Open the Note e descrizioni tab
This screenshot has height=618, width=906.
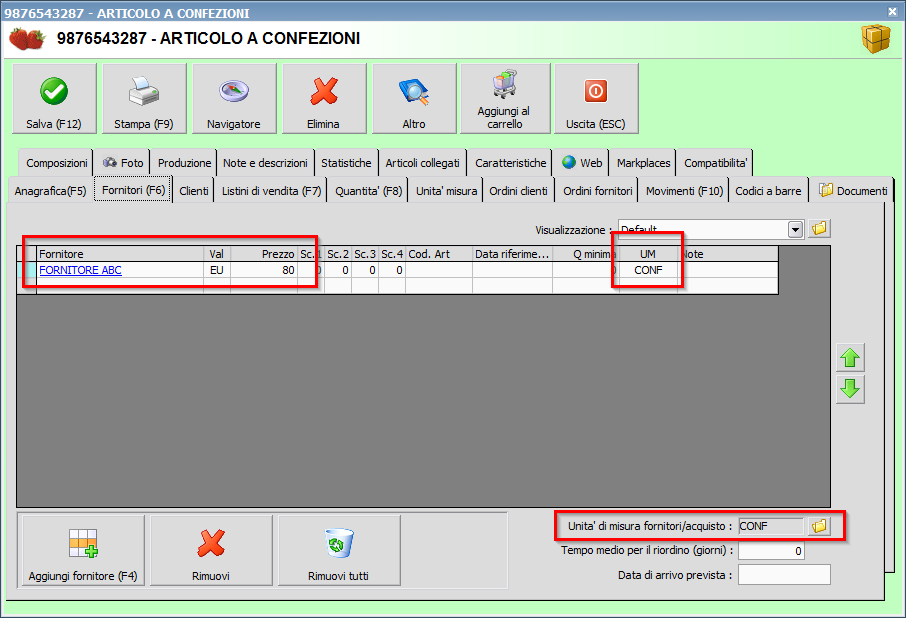pyautogui.click(x=265, y=163)
